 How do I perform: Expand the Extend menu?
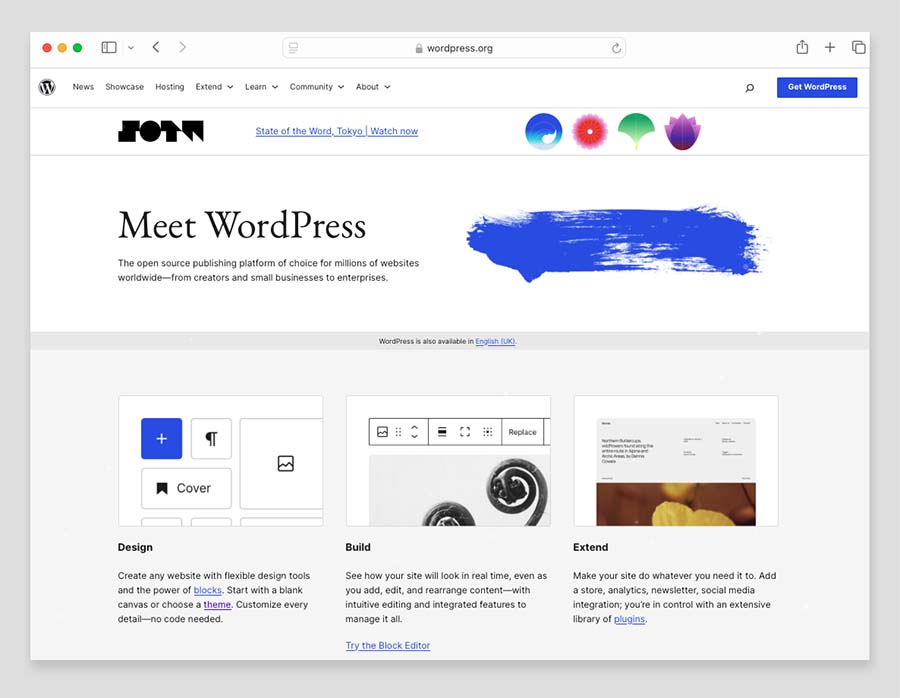(214, 87)
